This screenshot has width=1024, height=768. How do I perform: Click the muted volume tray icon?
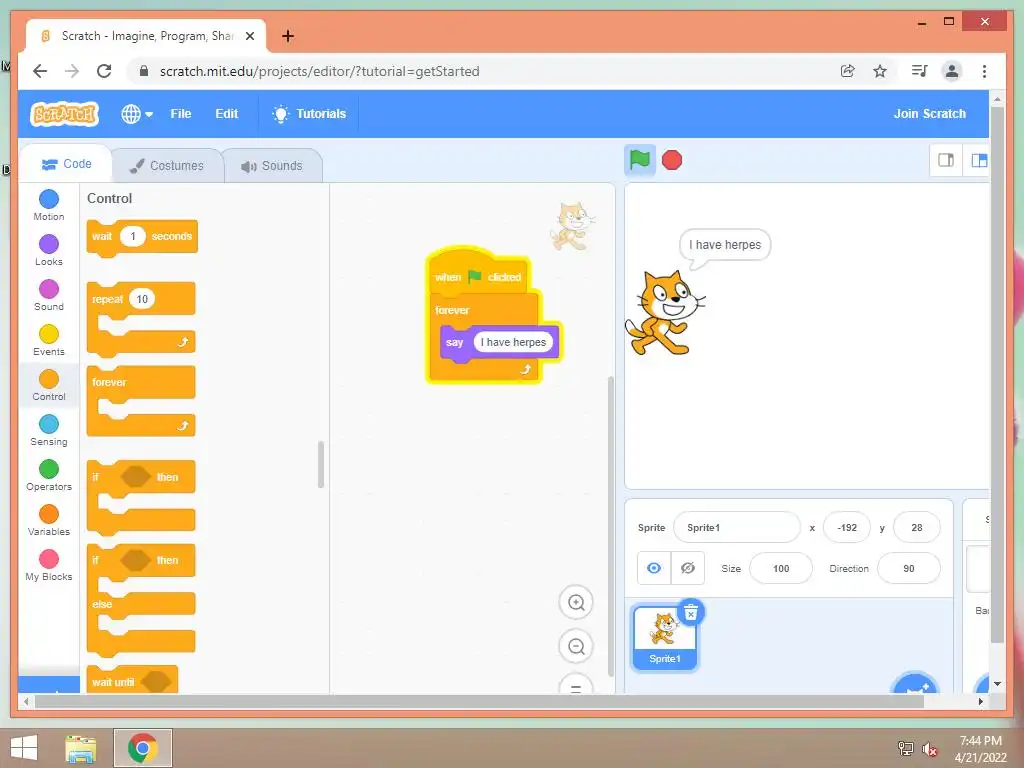(x=929, y=749)
